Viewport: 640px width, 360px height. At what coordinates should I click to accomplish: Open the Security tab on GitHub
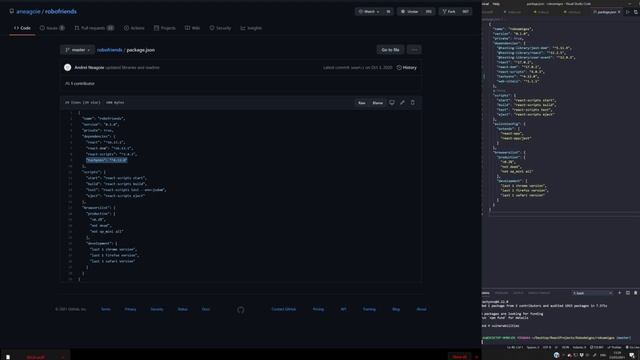click(220, 28)
